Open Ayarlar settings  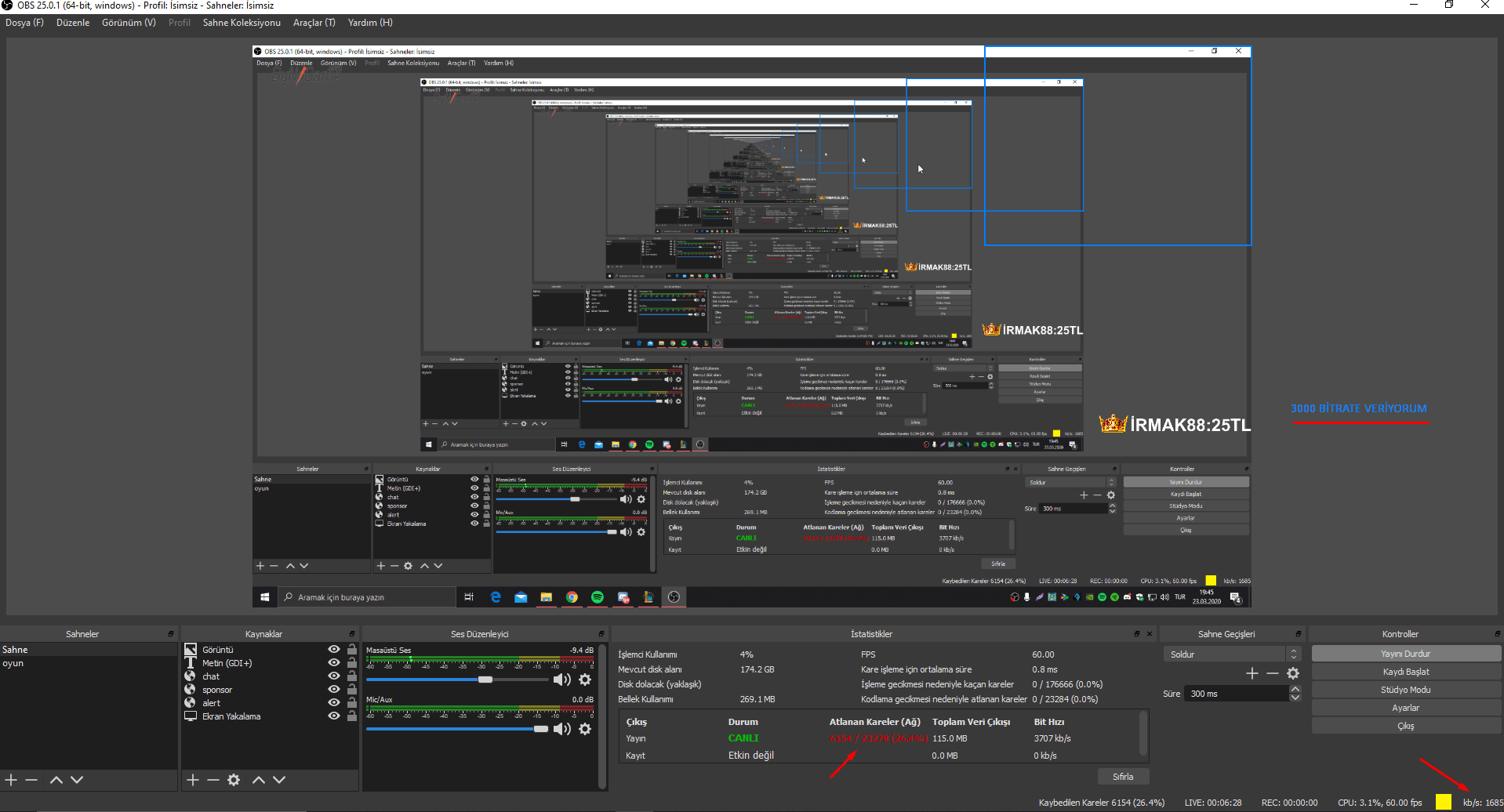point(1406,708)
